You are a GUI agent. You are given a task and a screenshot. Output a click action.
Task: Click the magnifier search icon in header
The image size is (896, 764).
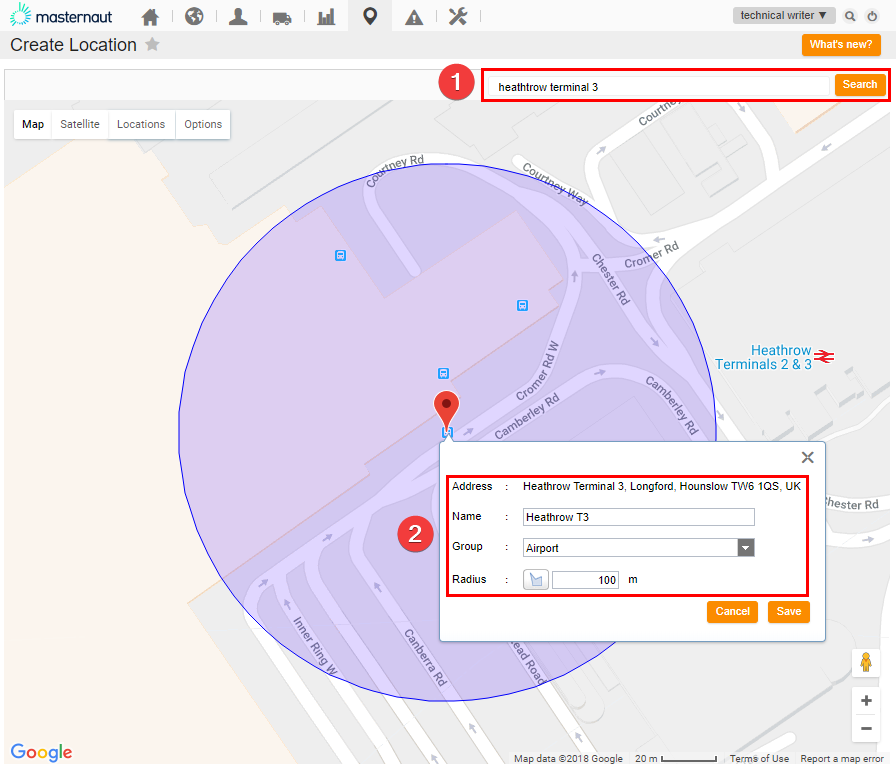tap(850, 16)
